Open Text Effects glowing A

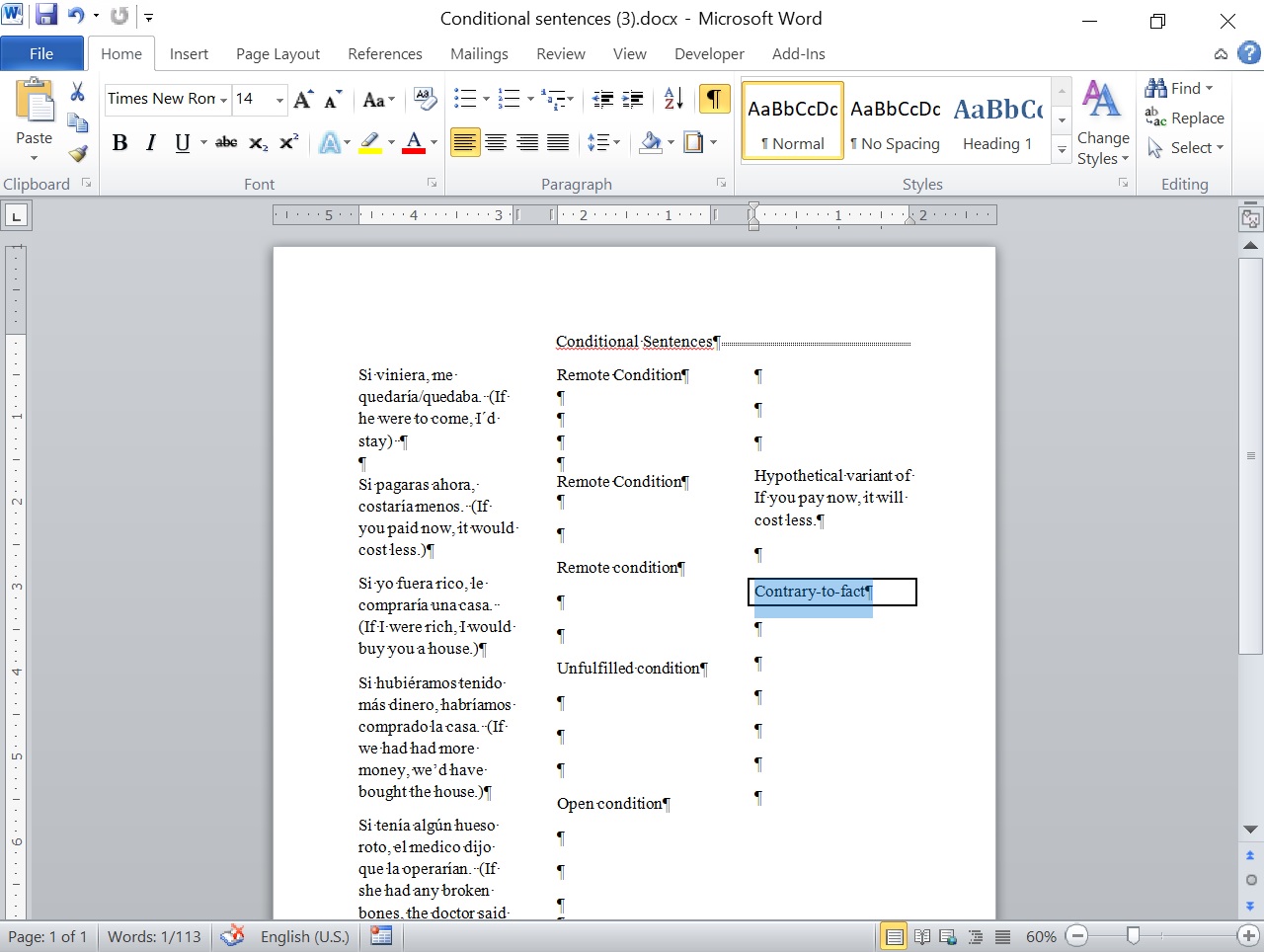329,143
